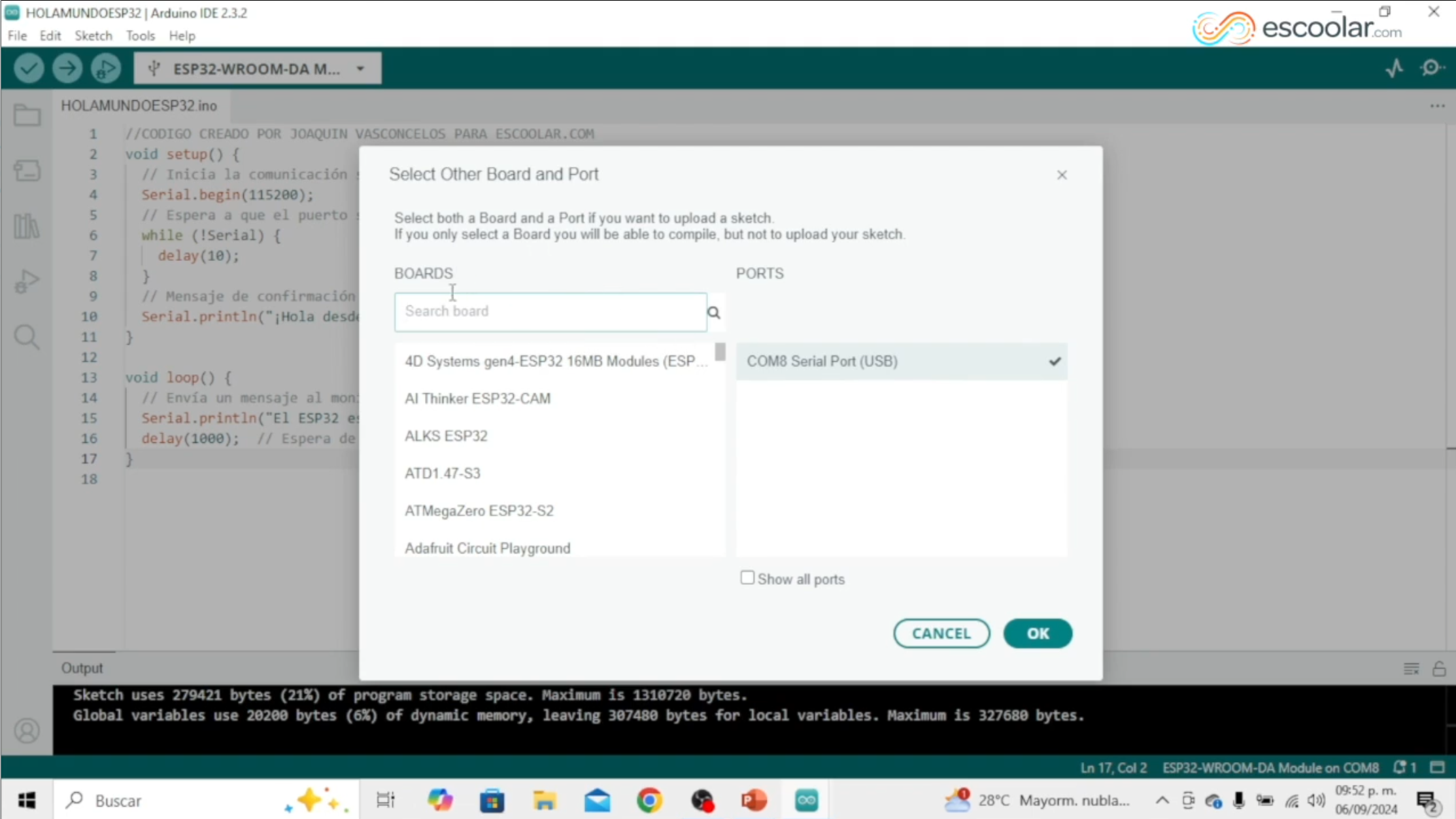This screenshot has height=819, width=1456.
Task: Open the Sketch menu
Action: point(93,36)
